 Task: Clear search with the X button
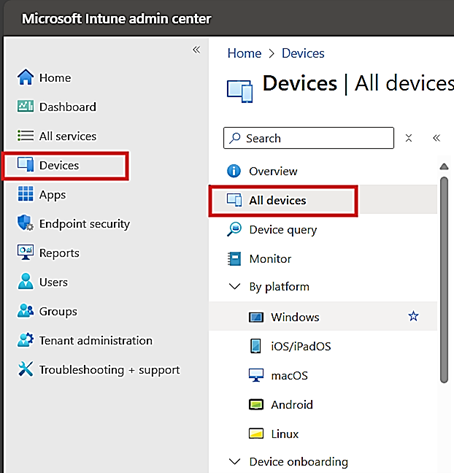(409, 138)
